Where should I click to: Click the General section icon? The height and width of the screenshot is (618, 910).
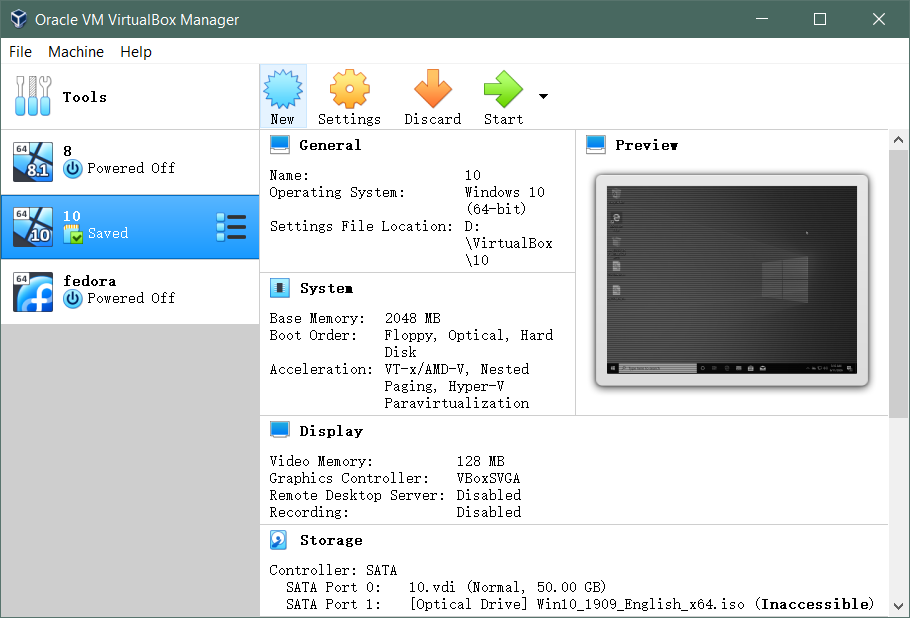[x=280, y=144]
